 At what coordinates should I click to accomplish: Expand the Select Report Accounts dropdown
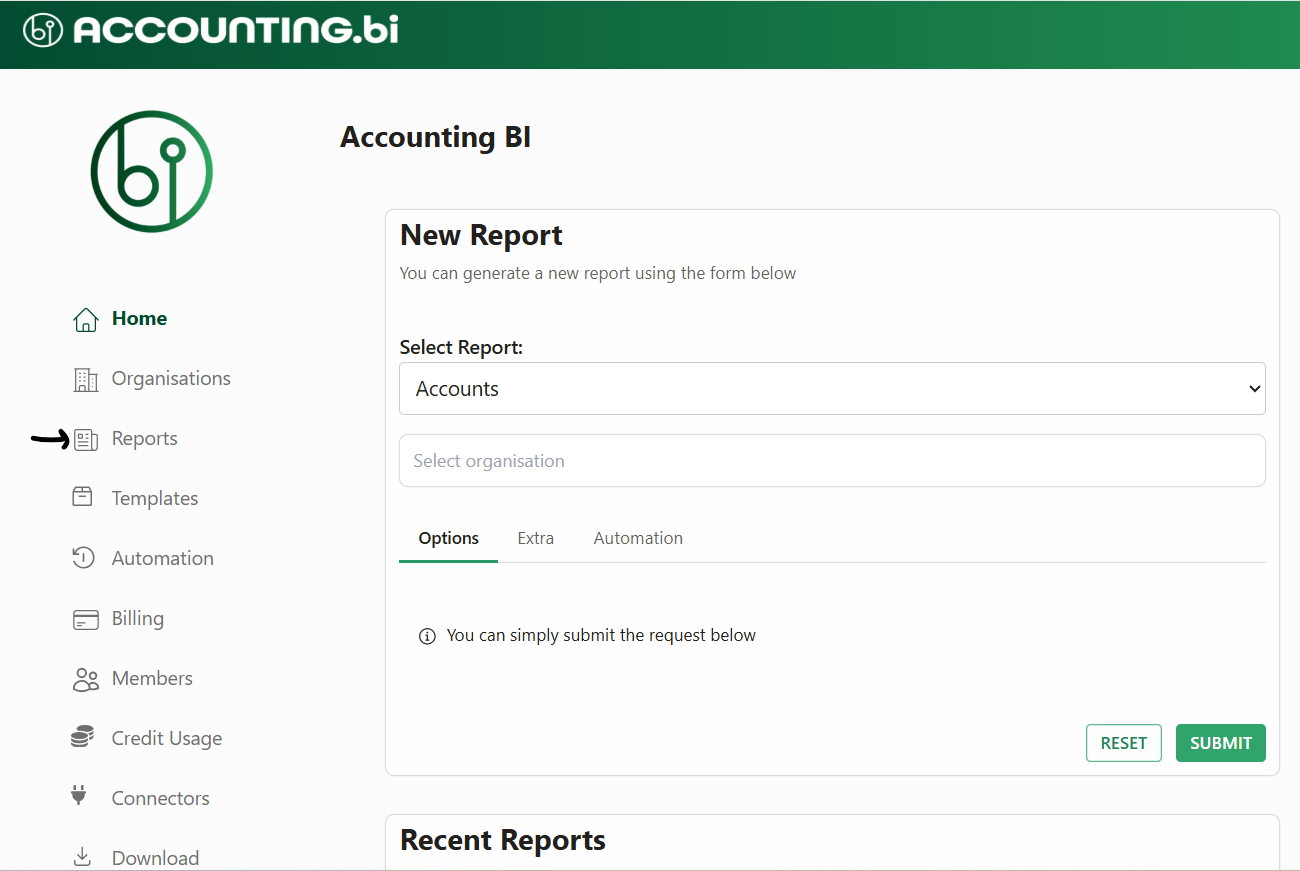[x=832, y=388]
